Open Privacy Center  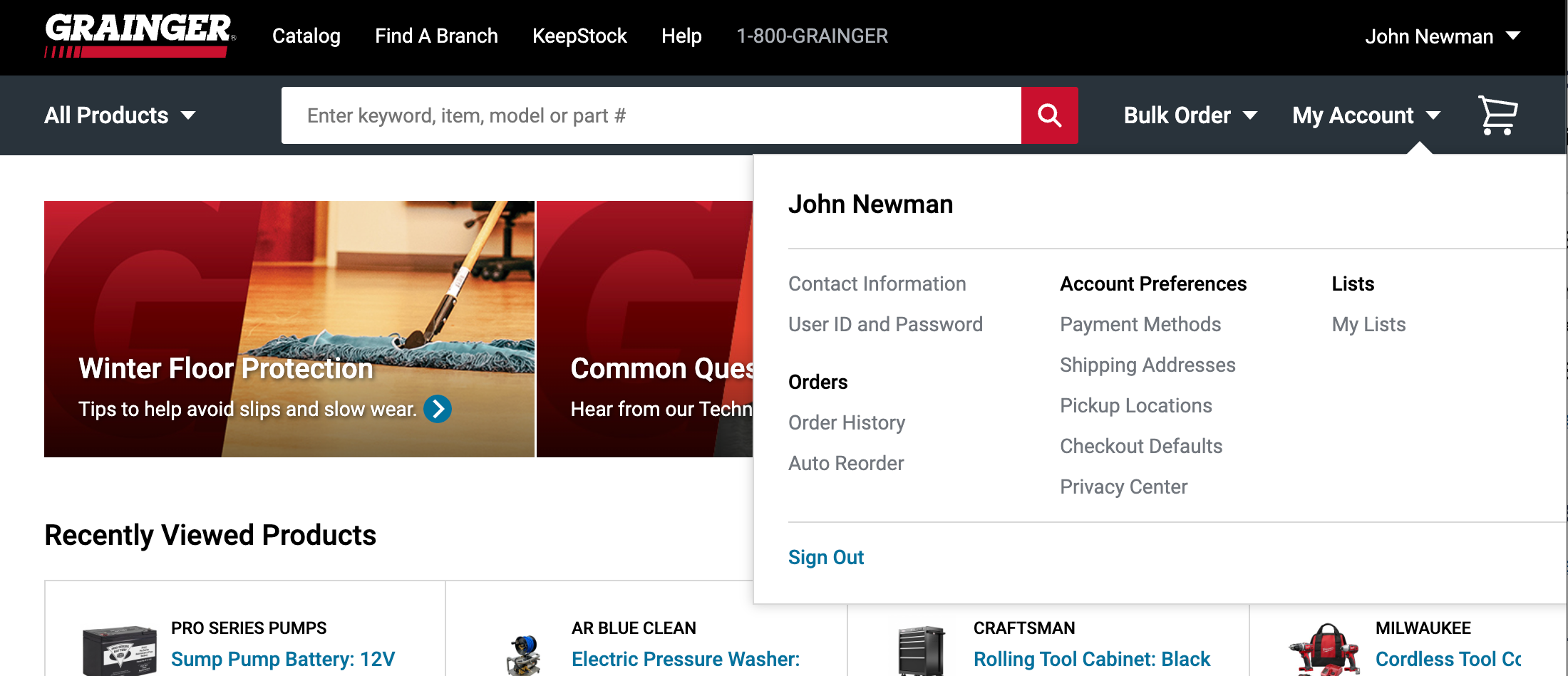pos(1123,487)
